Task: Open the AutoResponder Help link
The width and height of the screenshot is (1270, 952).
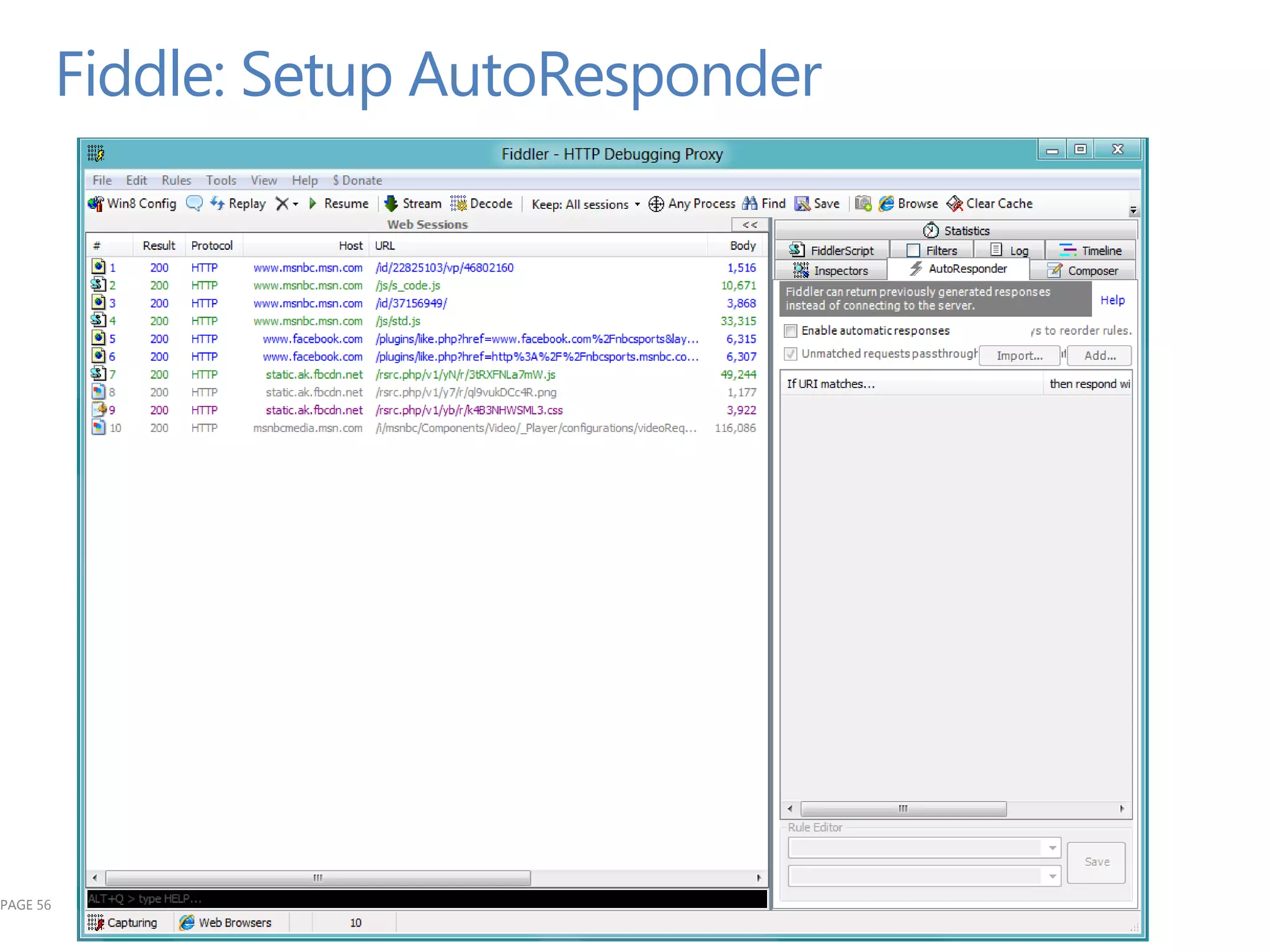Action: (1112, 300)
